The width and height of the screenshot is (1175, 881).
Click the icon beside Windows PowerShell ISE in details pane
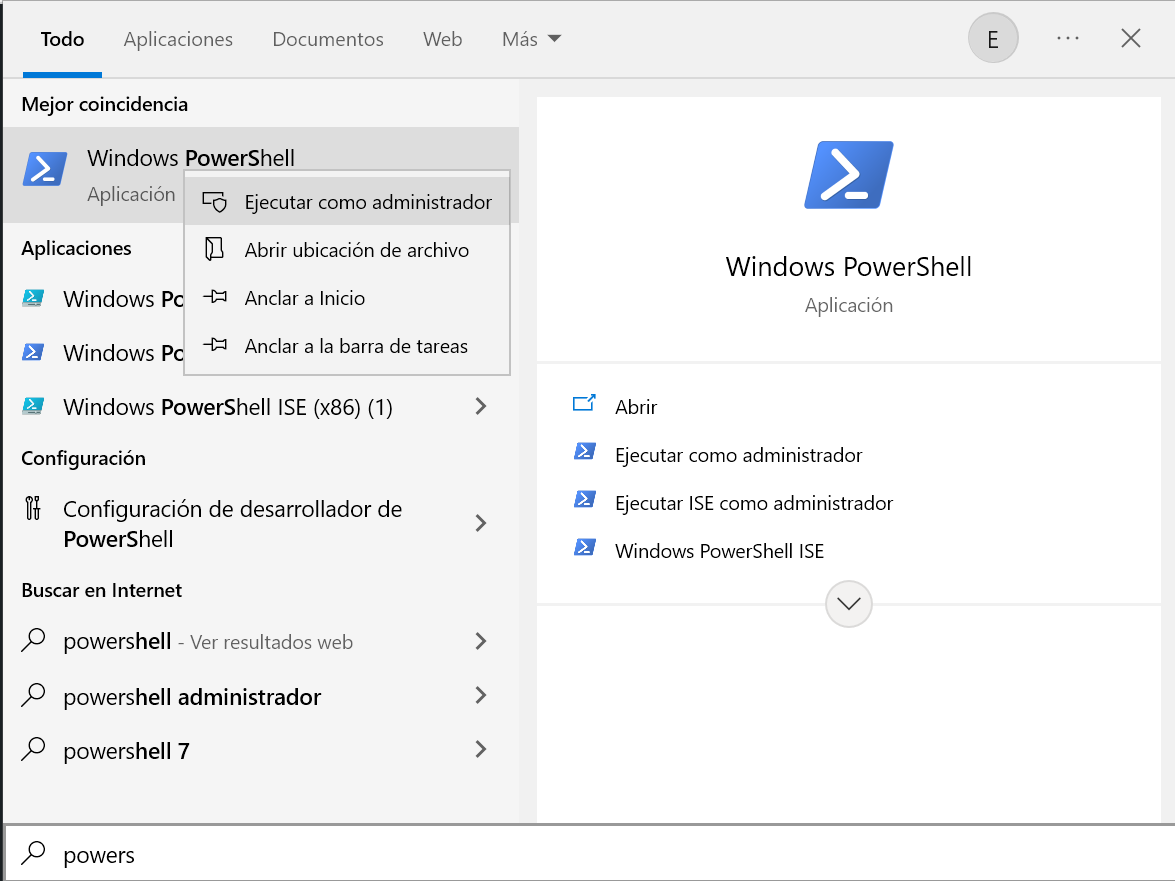pos(585,548)
